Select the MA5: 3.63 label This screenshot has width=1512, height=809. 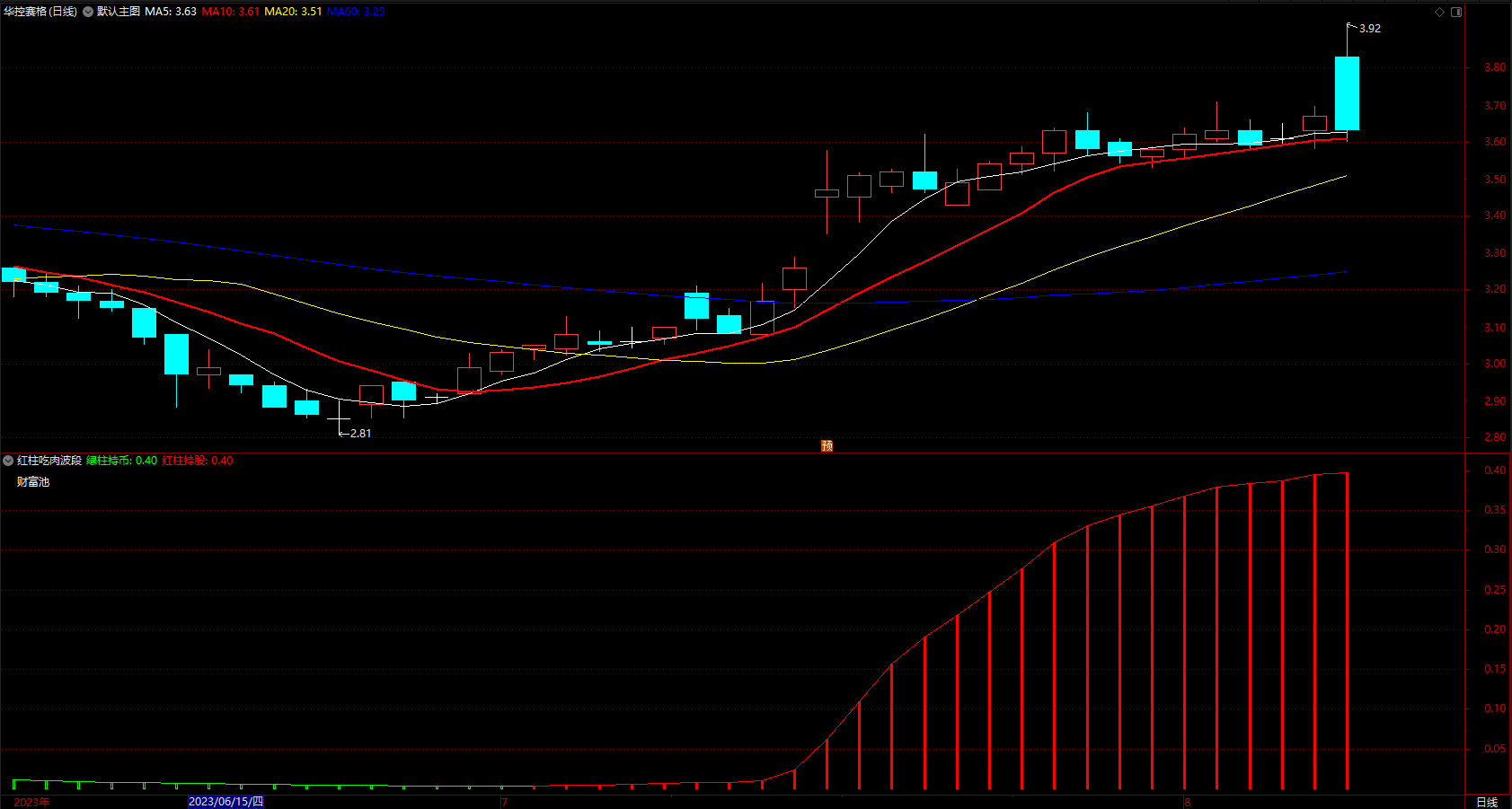(171, 12)
